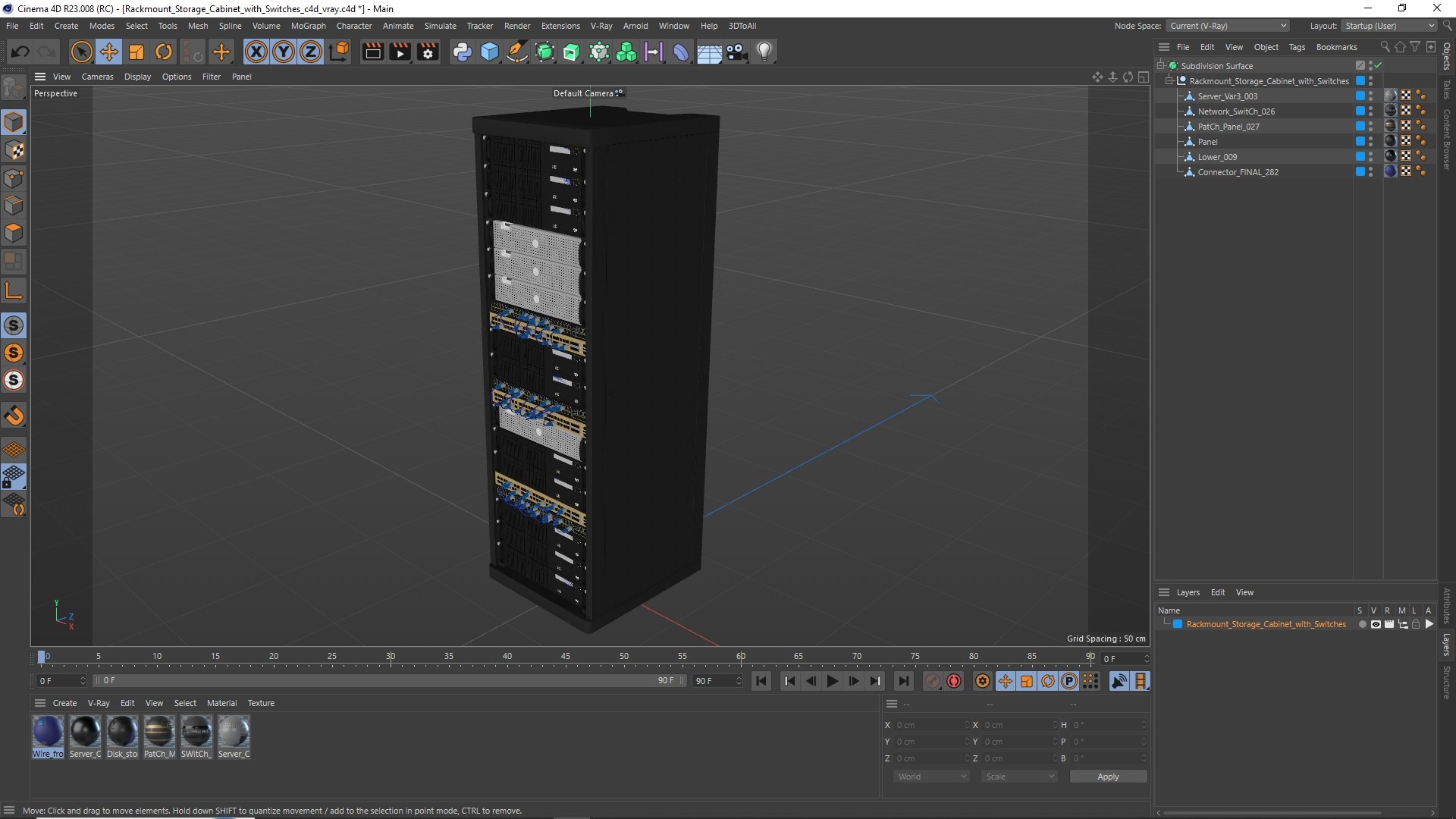1456x819 pixels.
Task: Select the Live Selection tool
Action: [81, 52]
